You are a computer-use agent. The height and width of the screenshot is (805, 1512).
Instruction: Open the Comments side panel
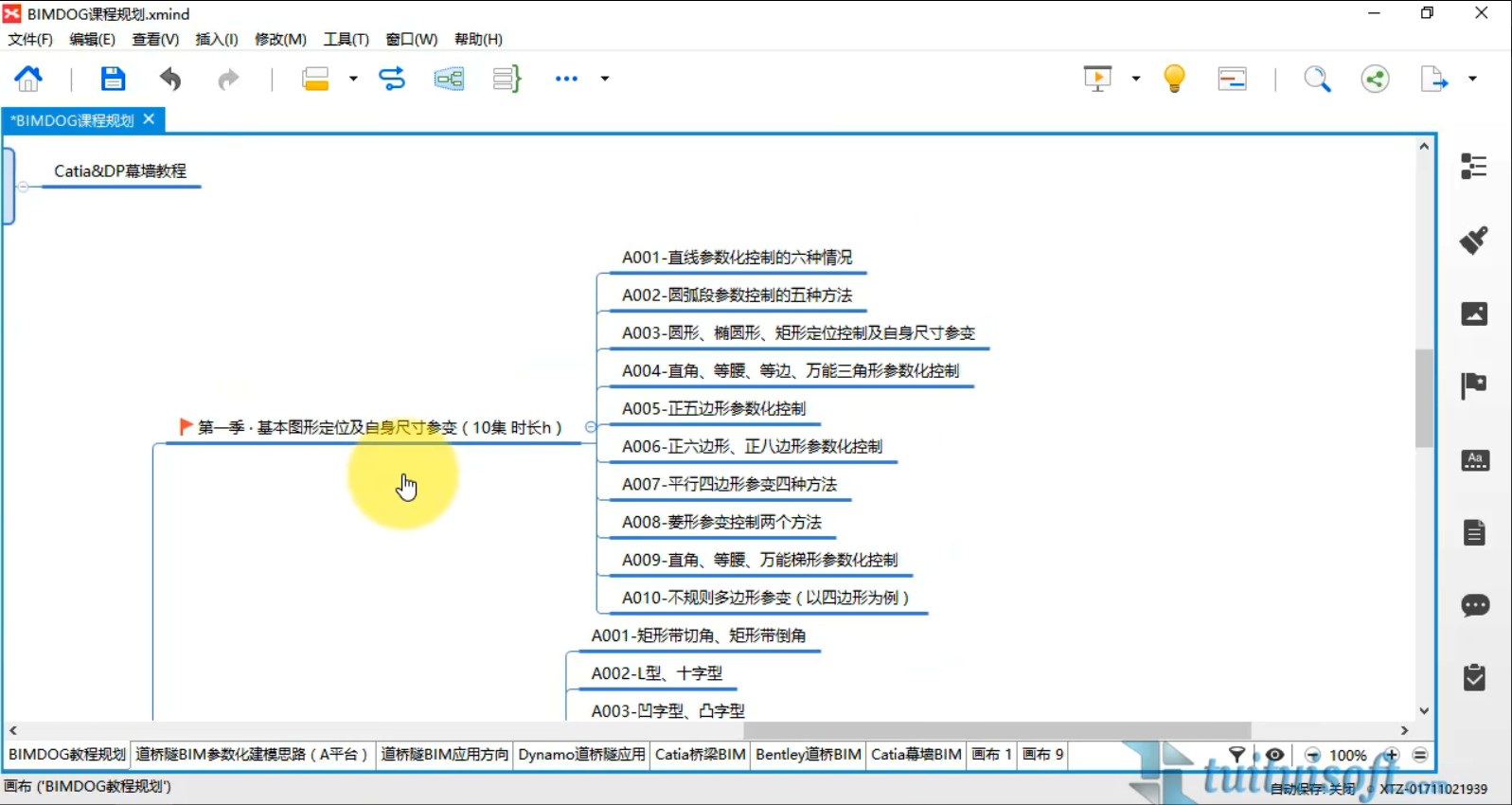point(1475,605)
